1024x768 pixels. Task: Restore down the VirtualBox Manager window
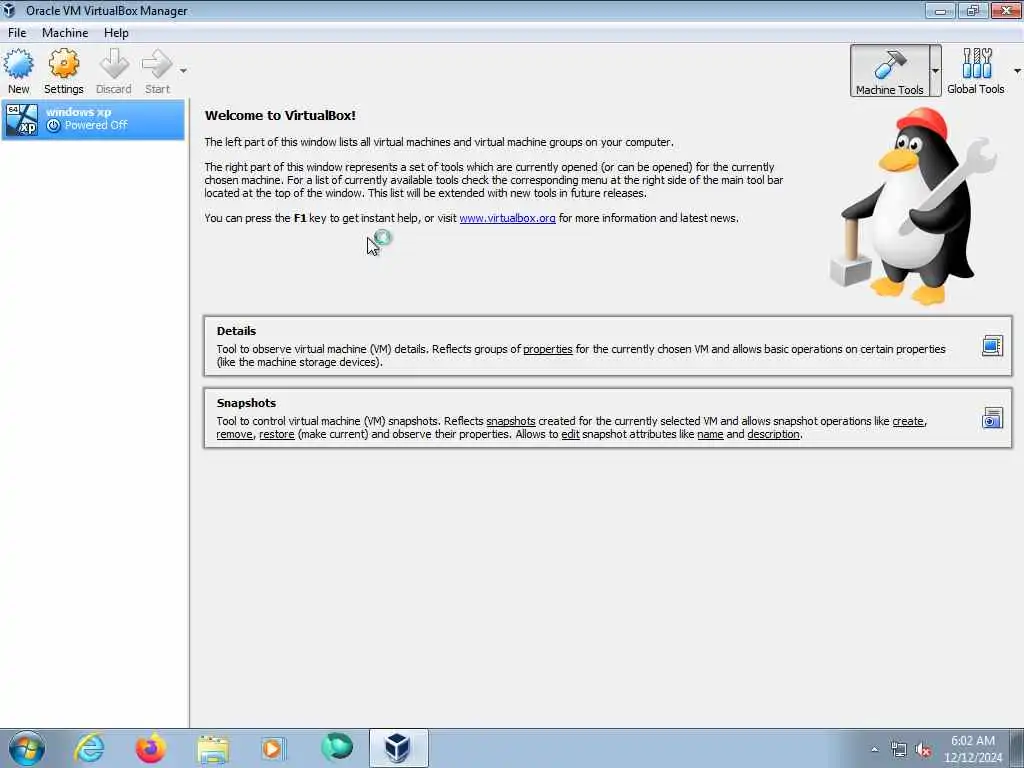pyautogui.click(x=973, y=10)
